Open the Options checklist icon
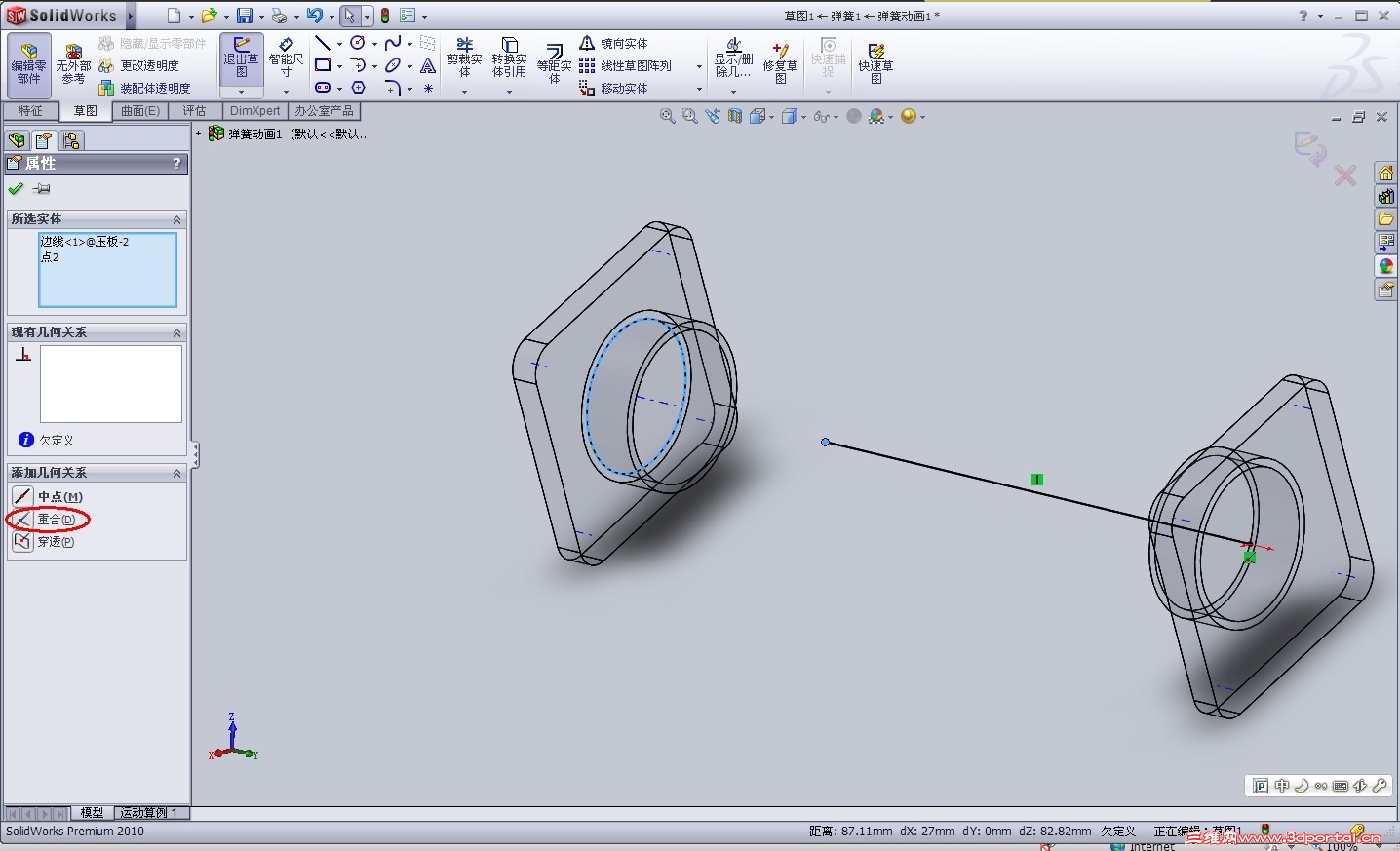 (x=408, y=16)
